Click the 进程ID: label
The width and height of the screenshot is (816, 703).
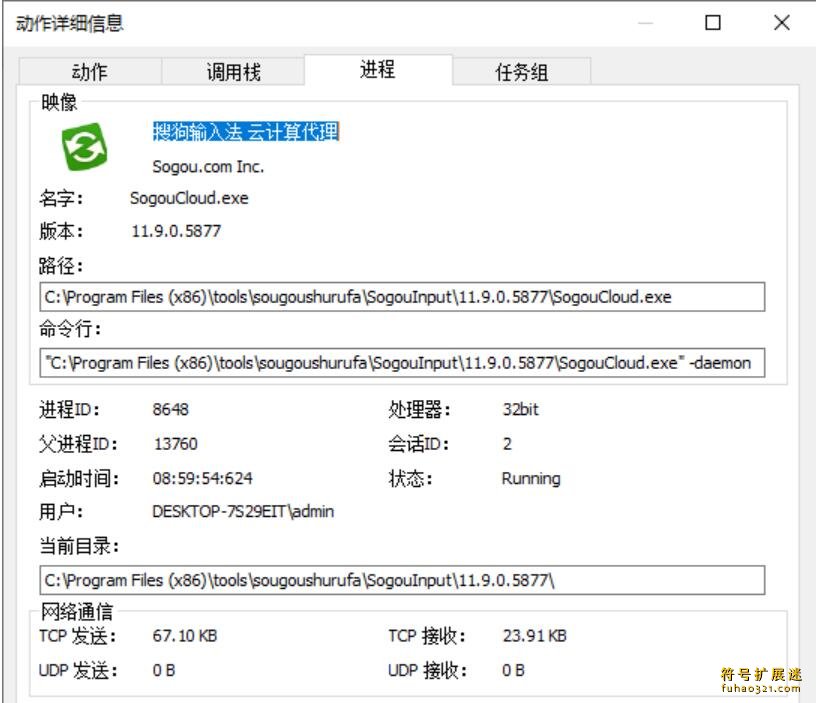point(69,410)
